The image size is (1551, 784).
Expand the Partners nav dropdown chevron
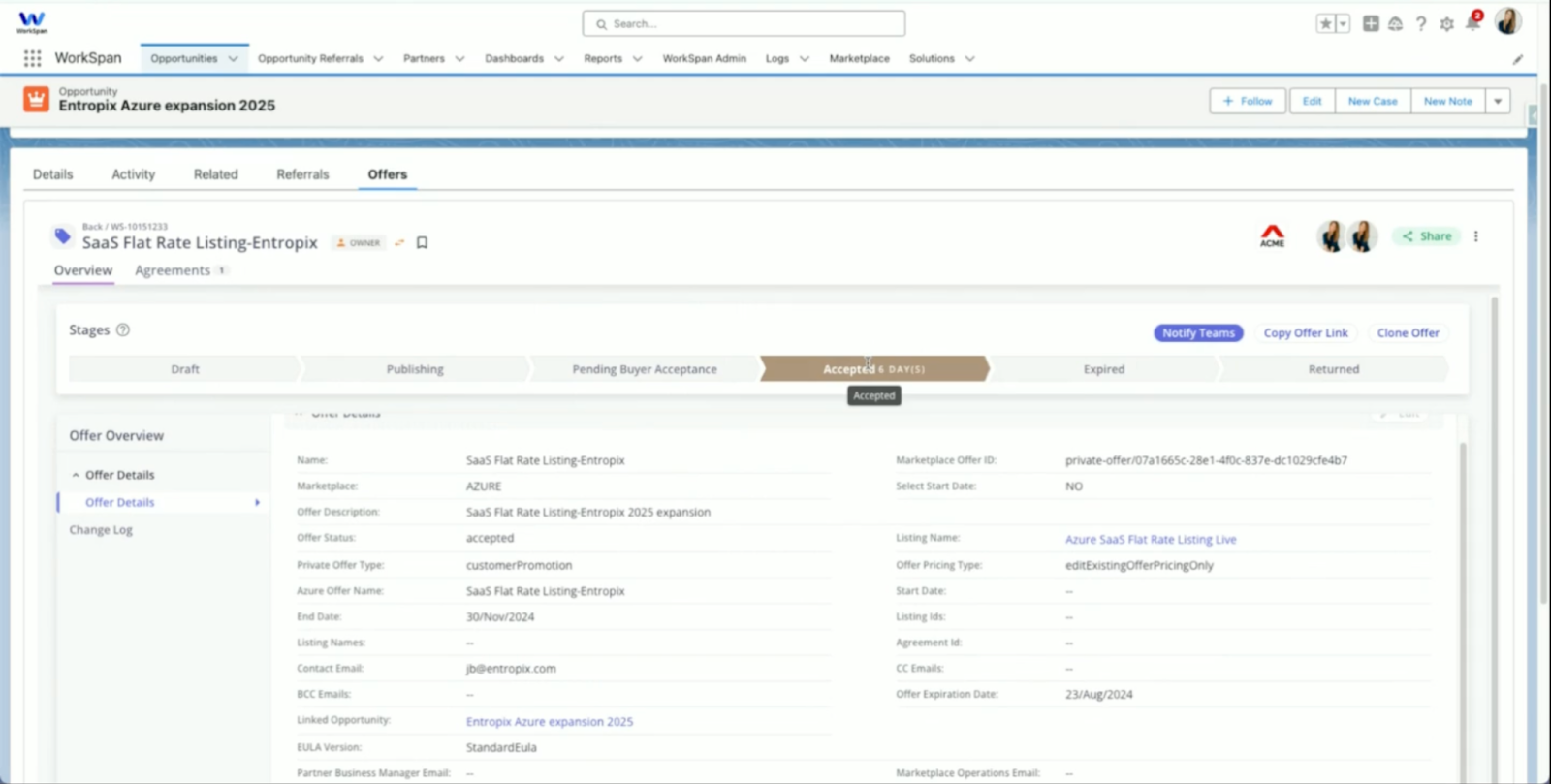point(459,59)
